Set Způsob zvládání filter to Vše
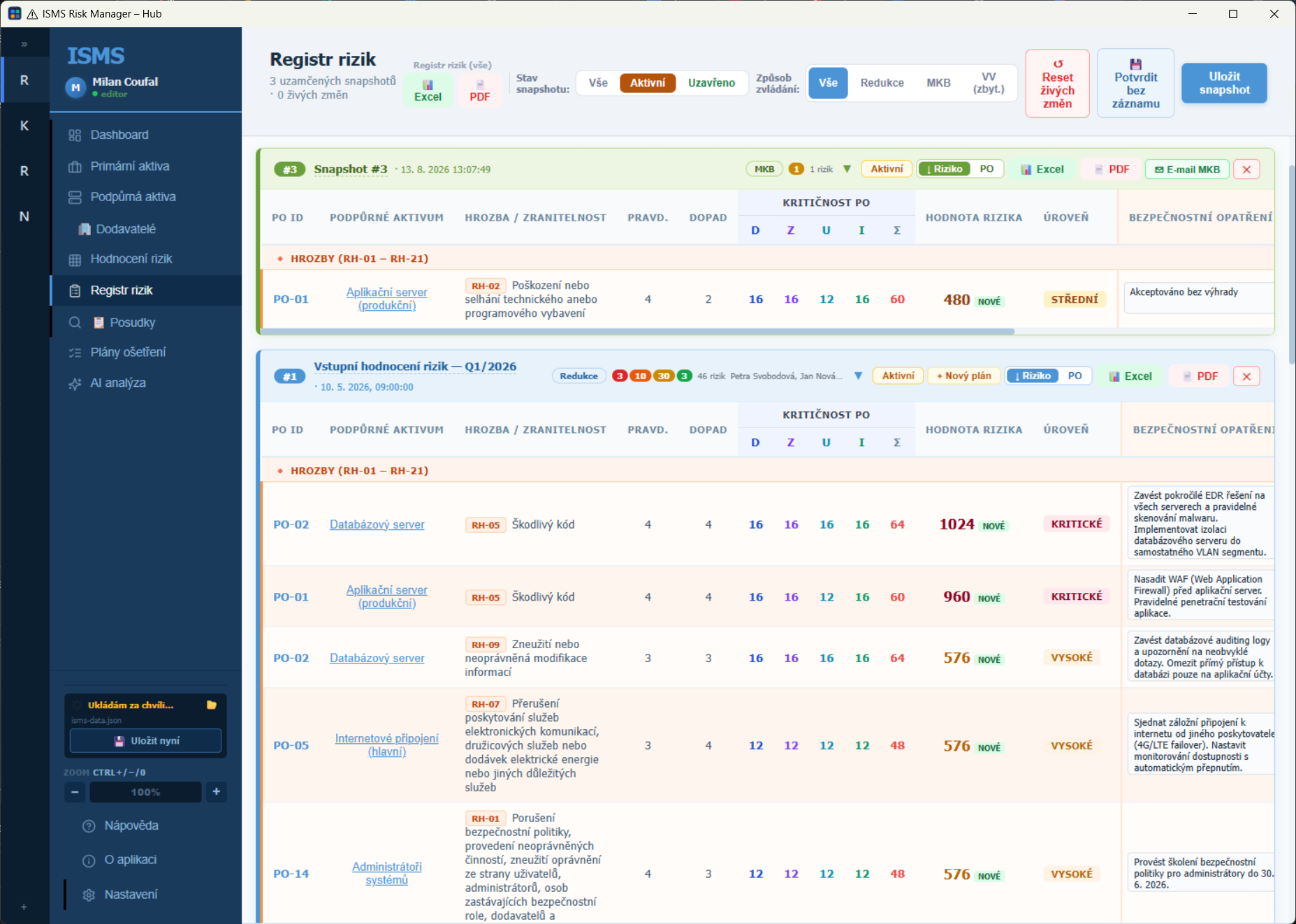 tap(828, 83)
